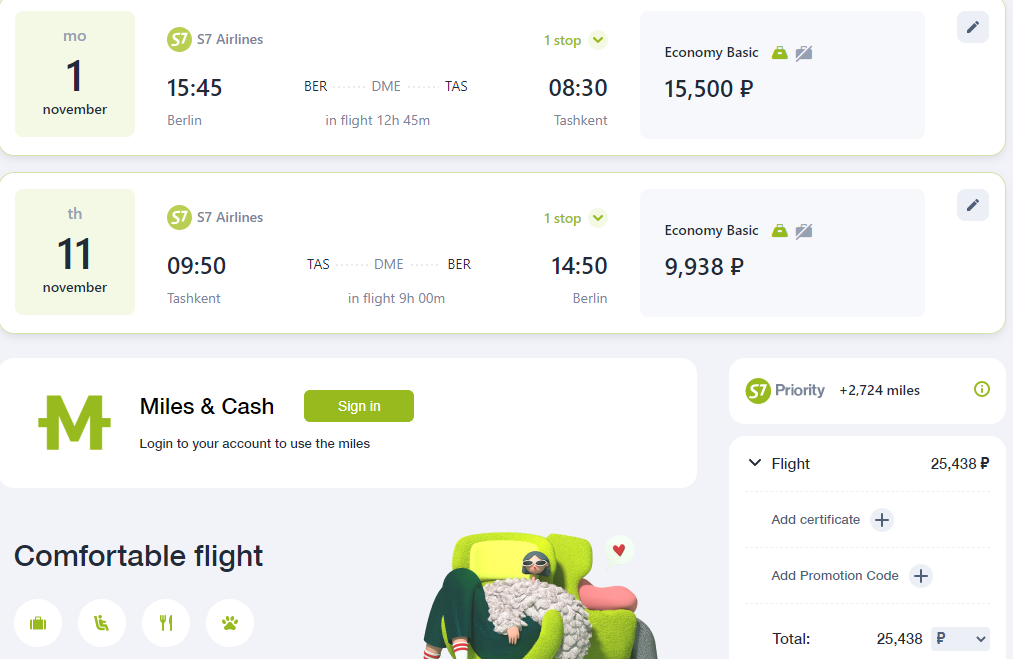Select the November 1 date tile
The width and height of the screenshot is (1013, 659).
click(x=75, y=74)
